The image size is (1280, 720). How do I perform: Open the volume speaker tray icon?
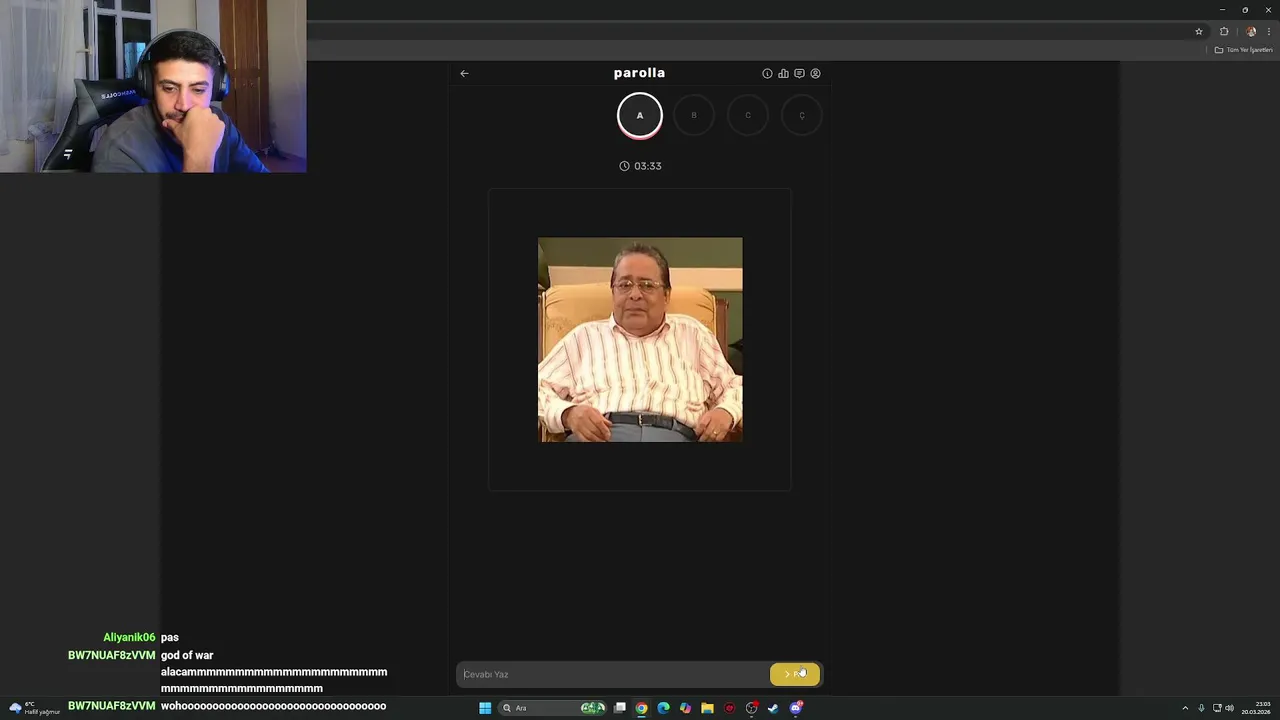[1230, 708]
